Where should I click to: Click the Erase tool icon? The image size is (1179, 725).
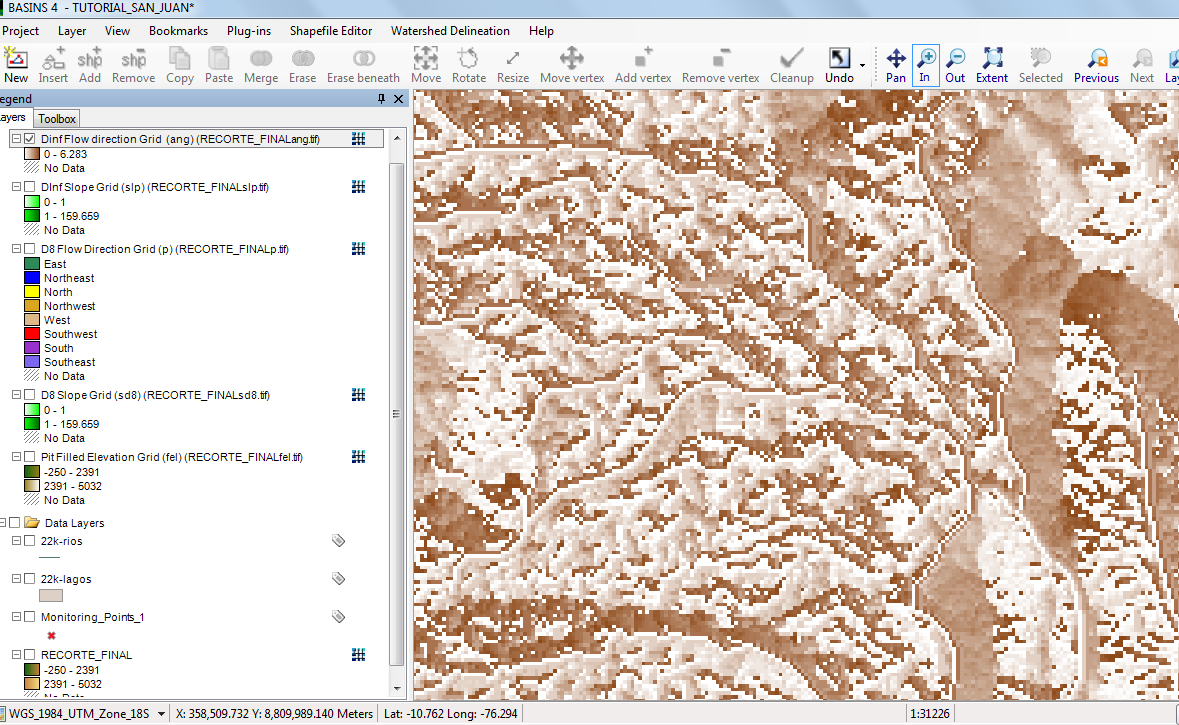pos(302,65)
